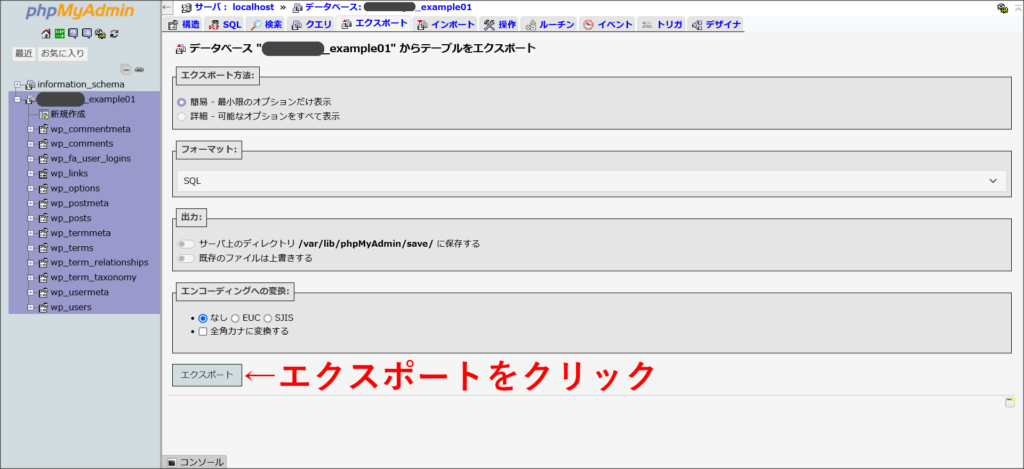The height and width of the screenshot is (469, 1024).
Task: Open the MySQL documentation icon
Action: pos(87,34)
